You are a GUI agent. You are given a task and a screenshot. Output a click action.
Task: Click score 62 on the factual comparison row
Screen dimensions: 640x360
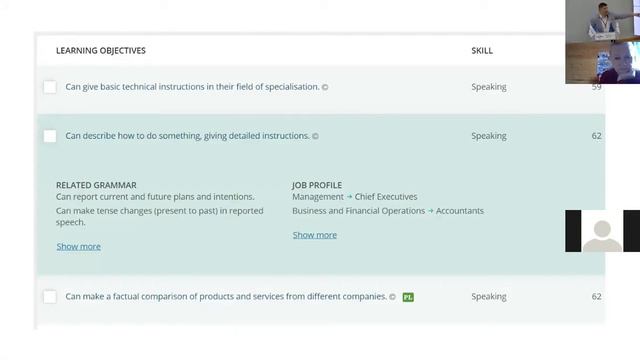coord(596,297)
